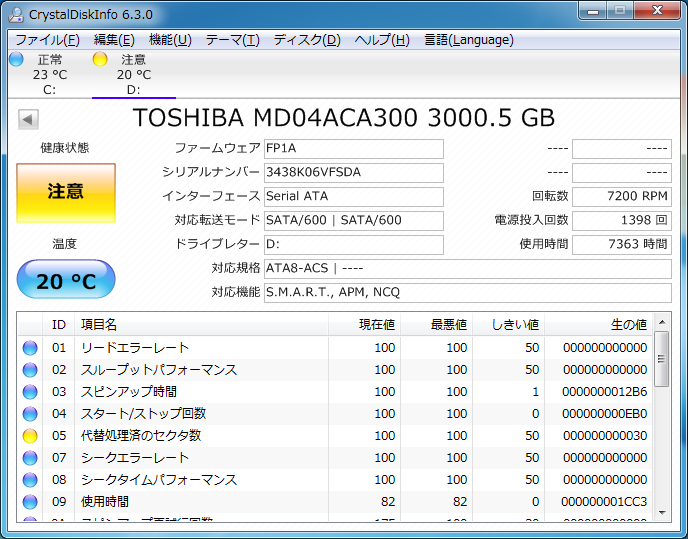Click raw value 000000000EB0
The height and width of the screenshot is (539, 688).
605,414
